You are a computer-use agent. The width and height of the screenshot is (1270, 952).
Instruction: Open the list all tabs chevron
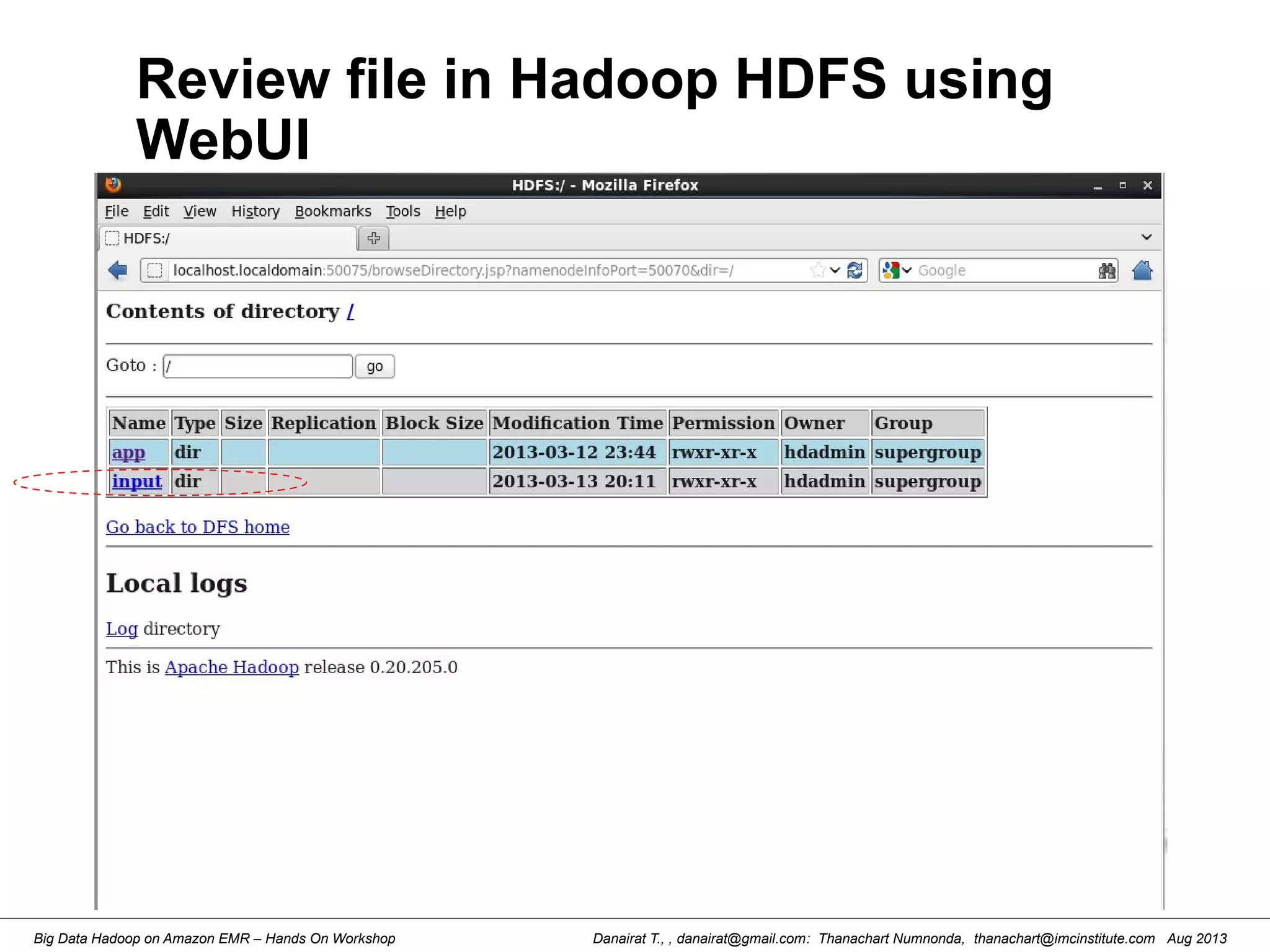(1147, 237)
